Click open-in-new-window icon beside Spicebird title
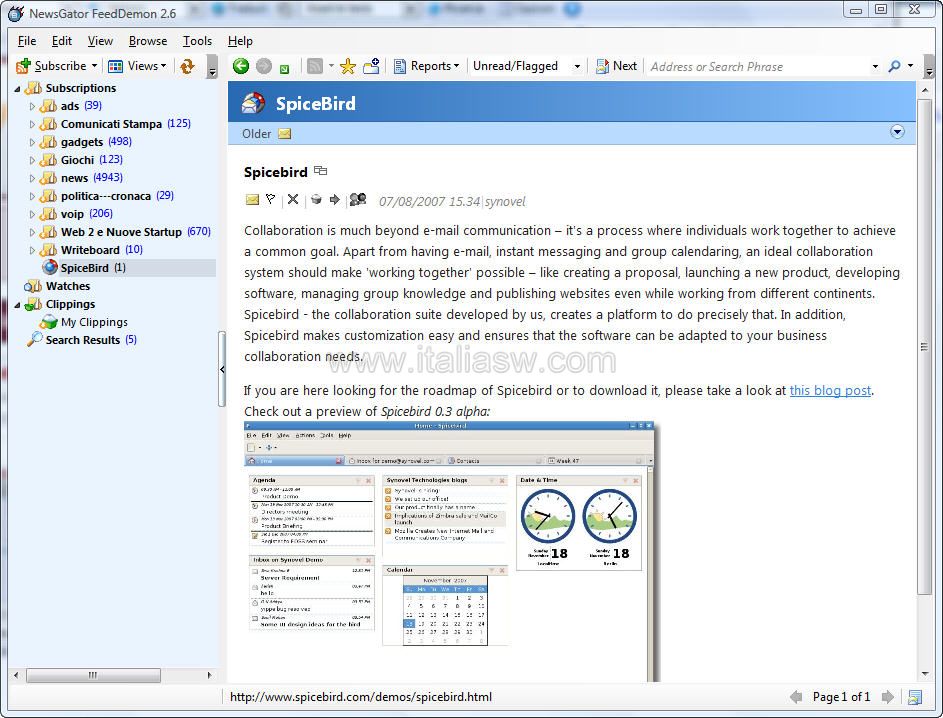 321,171
